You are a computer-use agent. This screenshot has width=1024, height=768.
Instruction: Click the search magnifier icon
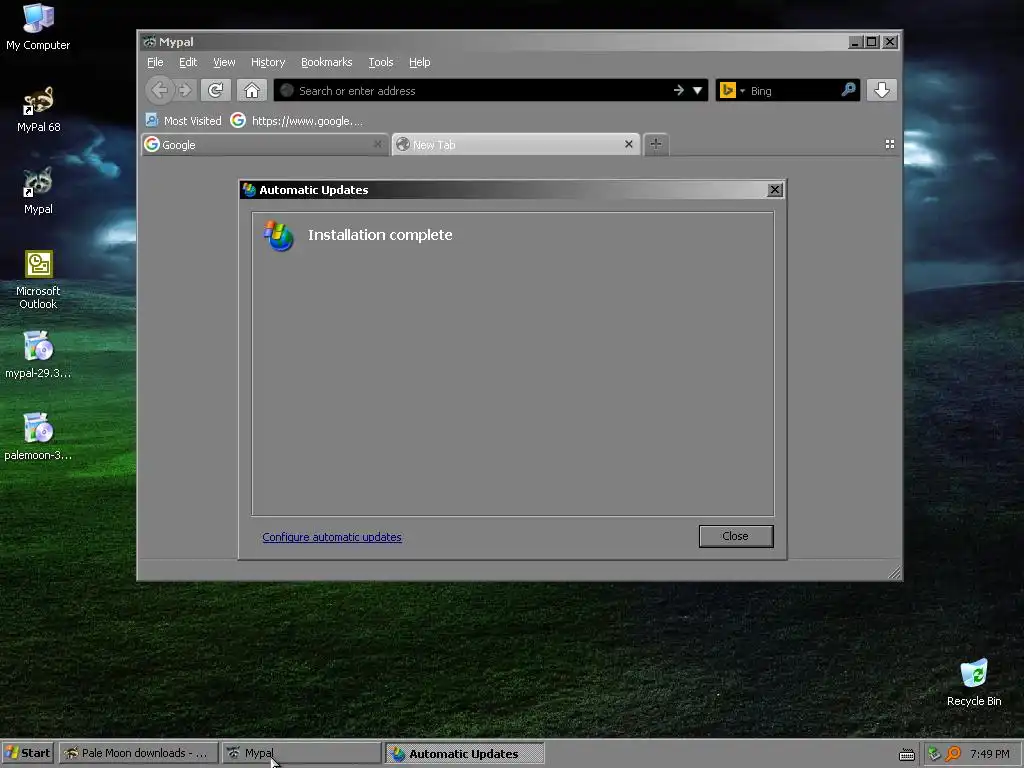click(x=848, y=89)
